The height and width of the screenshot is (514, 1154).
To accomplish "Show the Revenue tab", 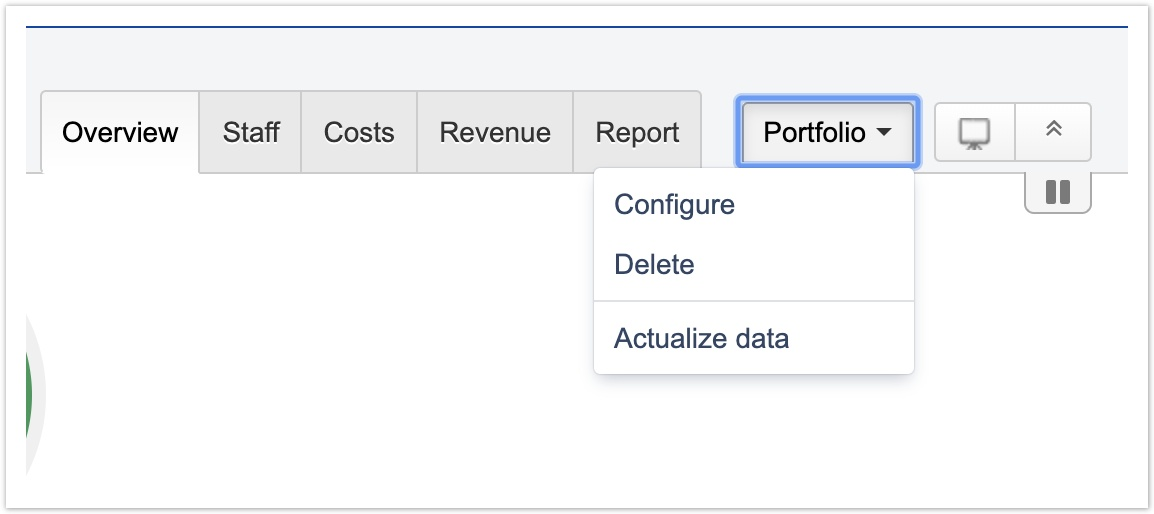I will pyautogui.click(x=495, y=133).
